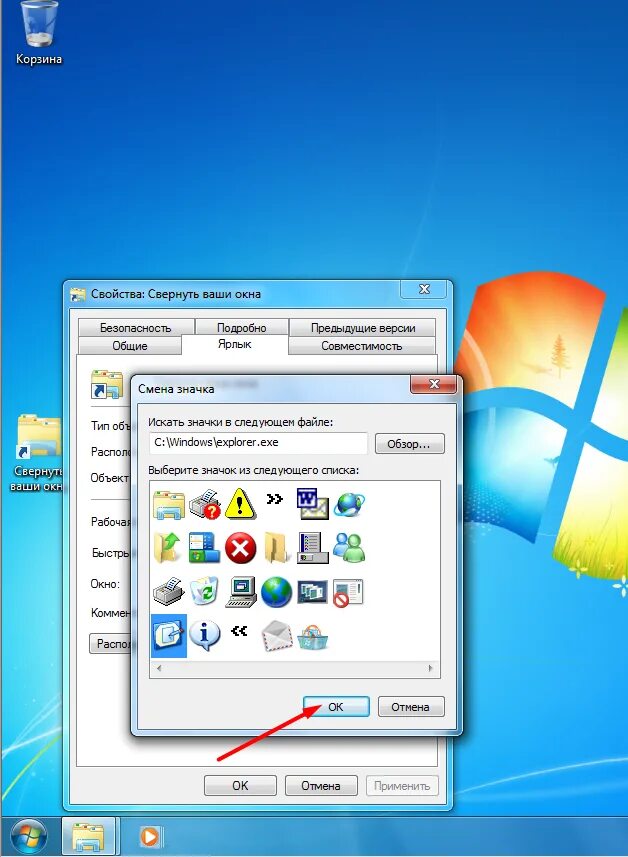Choose the Internet Explorer globe icon
The width and height of the screenshot is (628, 857).
click(350, 504)
